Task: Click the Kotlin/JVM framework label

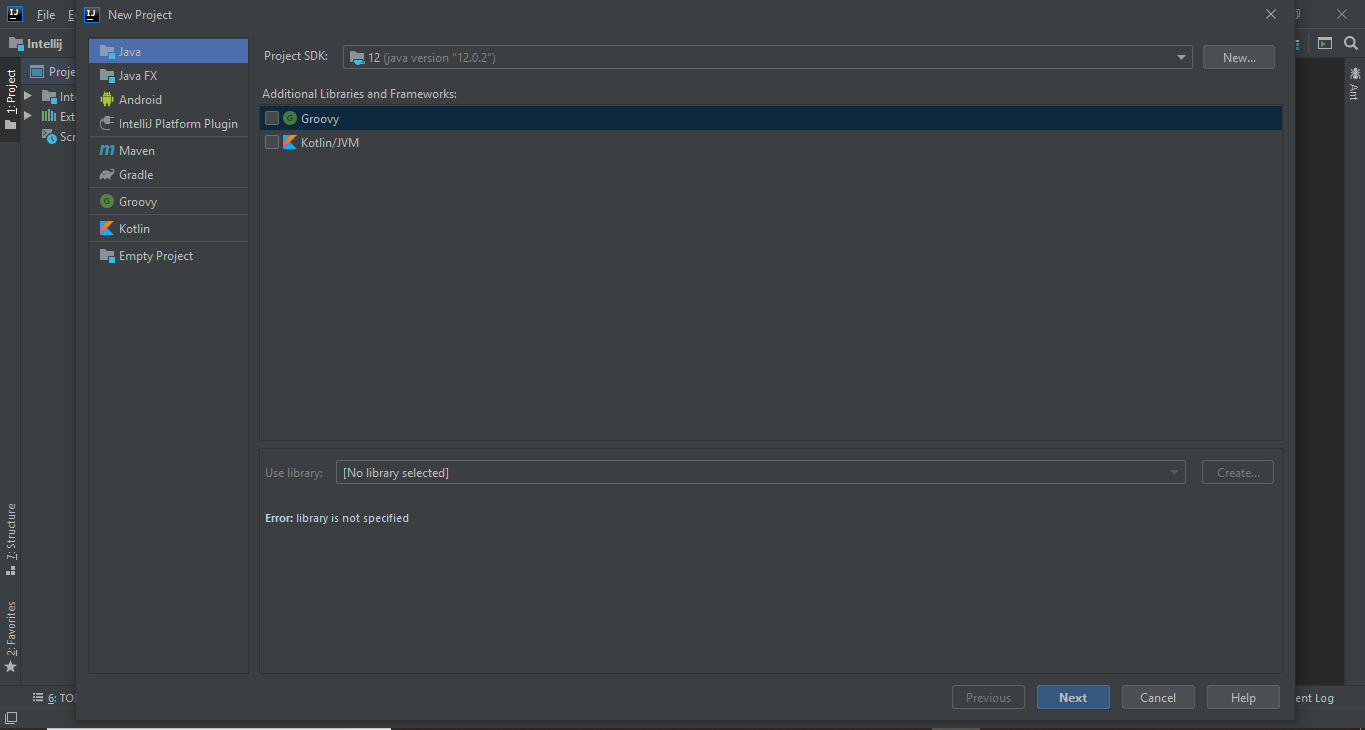Action: 330,142
